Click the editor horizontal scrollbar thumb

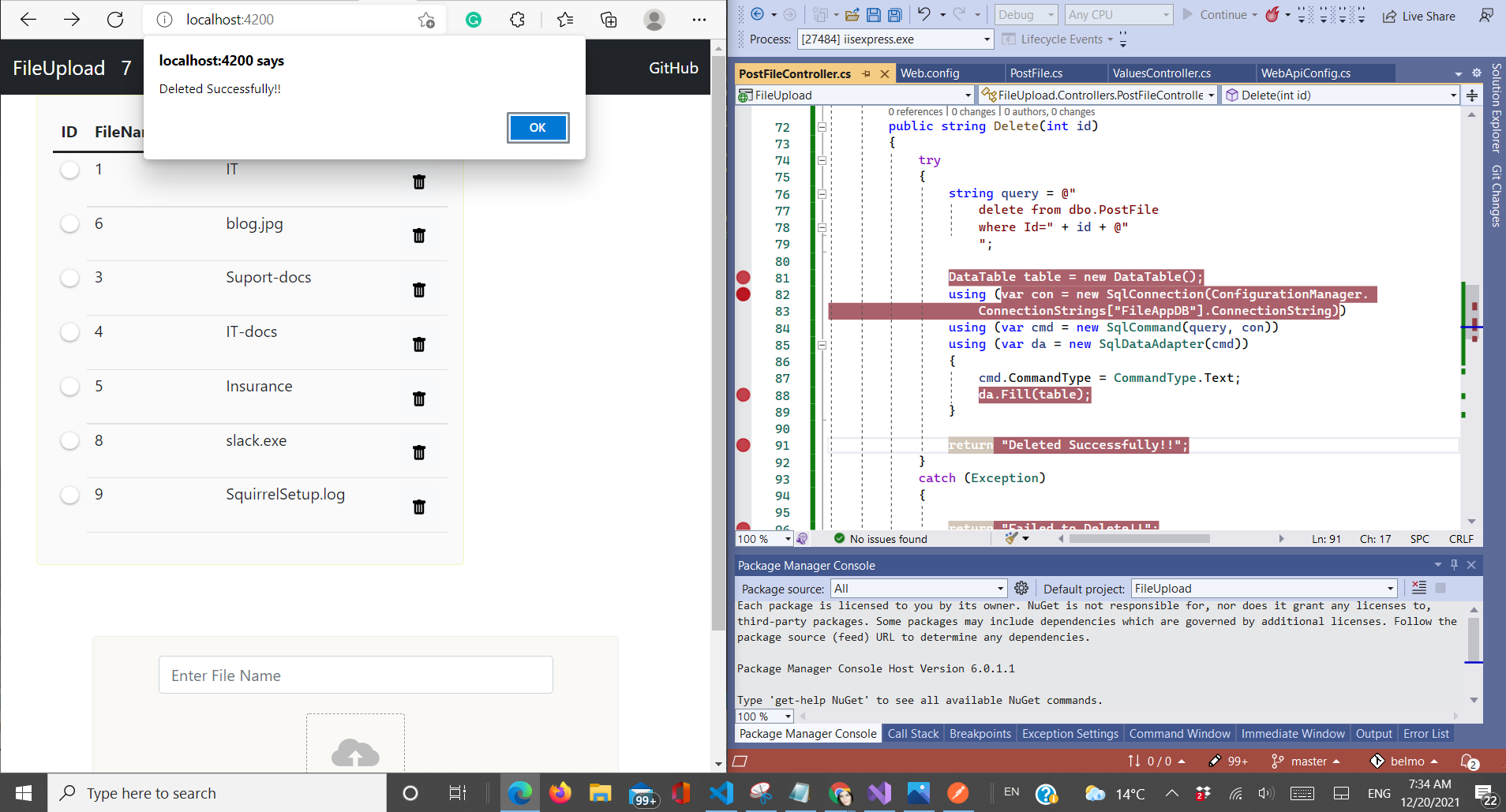[x=1139, y=539]
